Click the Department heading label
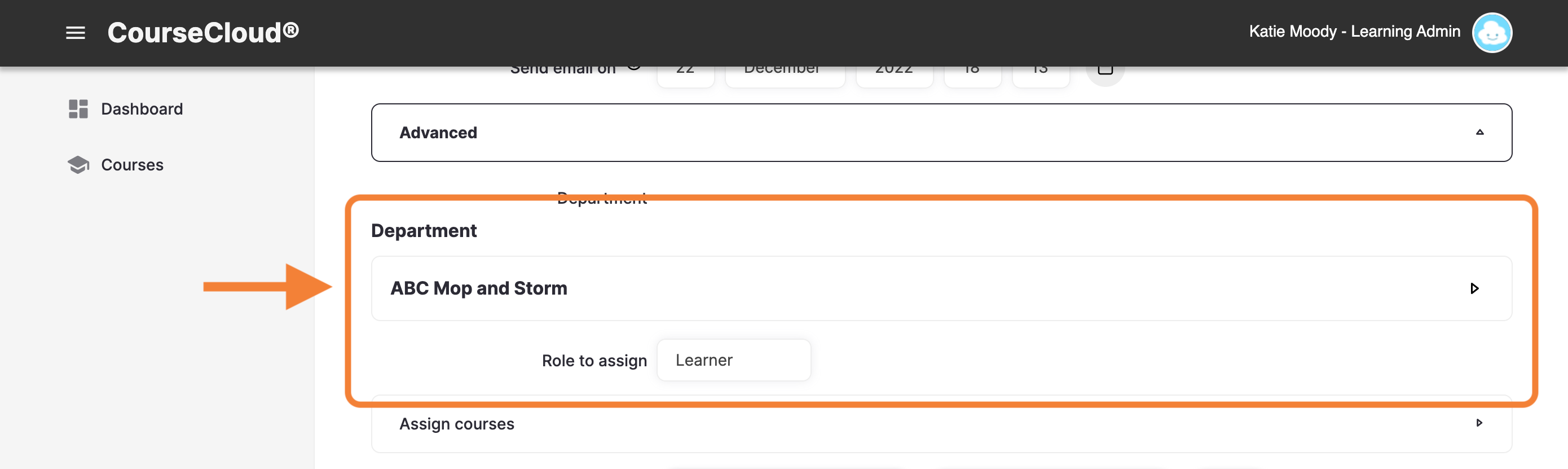This screenshot has width=1568, height=469. coord(424,231)
